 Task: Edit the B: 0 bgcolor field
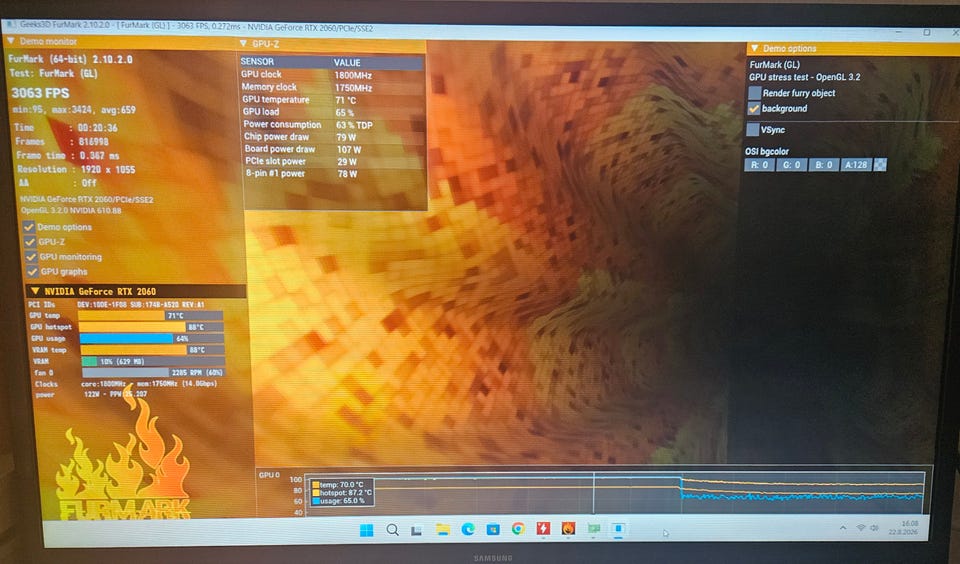pos(823,165)
